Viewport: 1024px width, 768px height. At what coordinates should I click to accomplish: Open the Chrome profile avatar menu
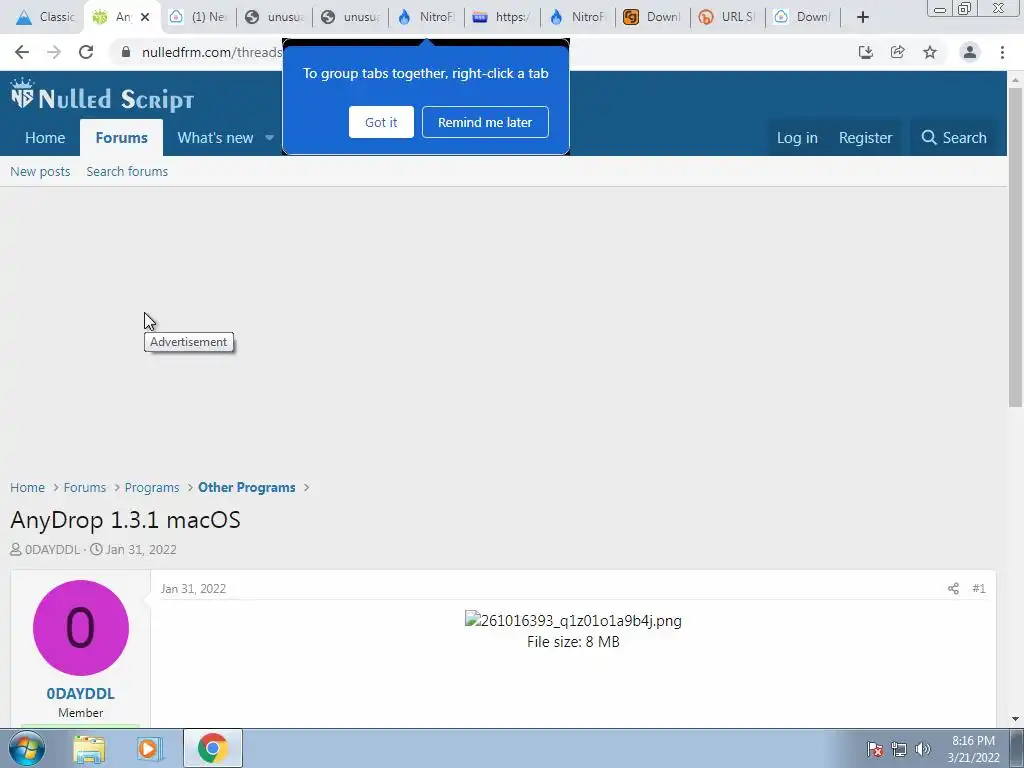(x=970, y=52)
